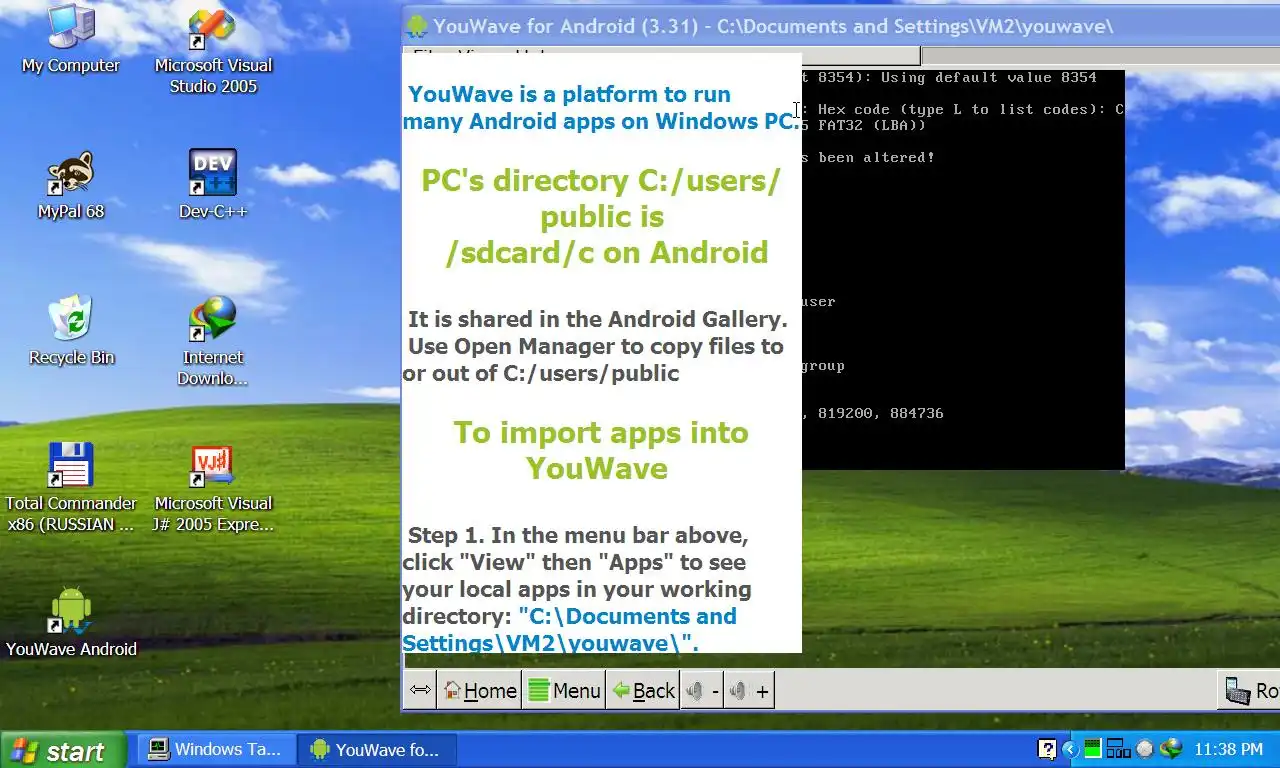Click 'Step 1. In the menu bar above' text
This screenshot has width=1280, height=768.
click(x=578, y=535)
